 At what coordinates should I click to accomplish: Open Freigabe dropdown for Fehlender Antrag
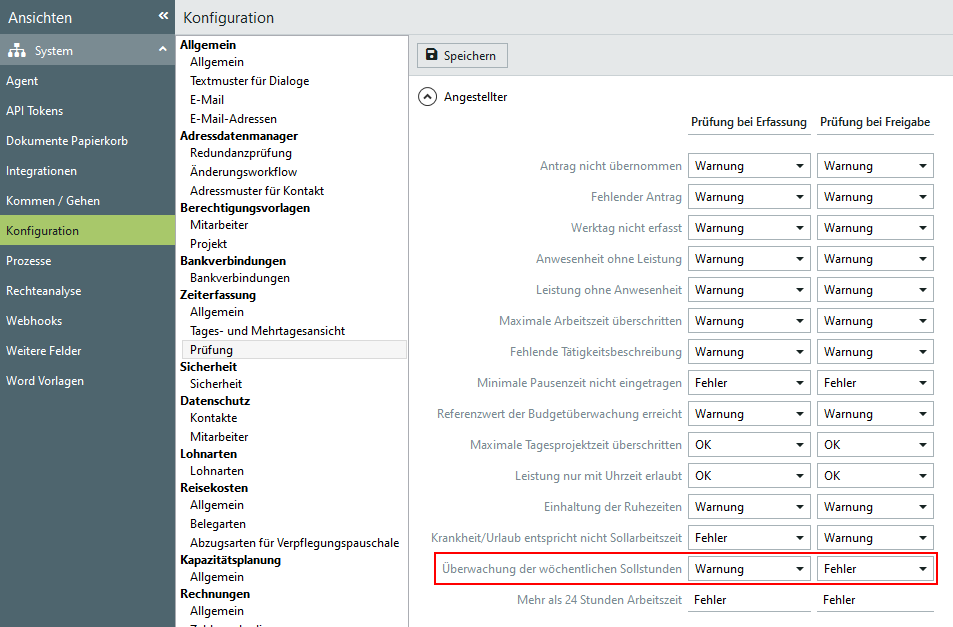coord(875,197)
